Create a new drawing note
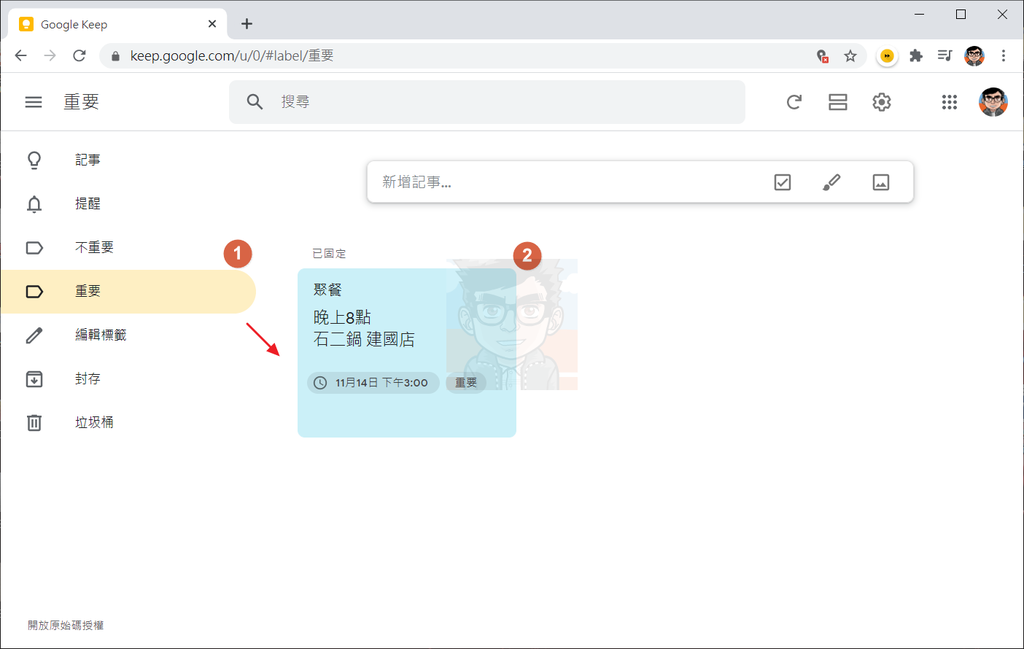 point(831,182)
